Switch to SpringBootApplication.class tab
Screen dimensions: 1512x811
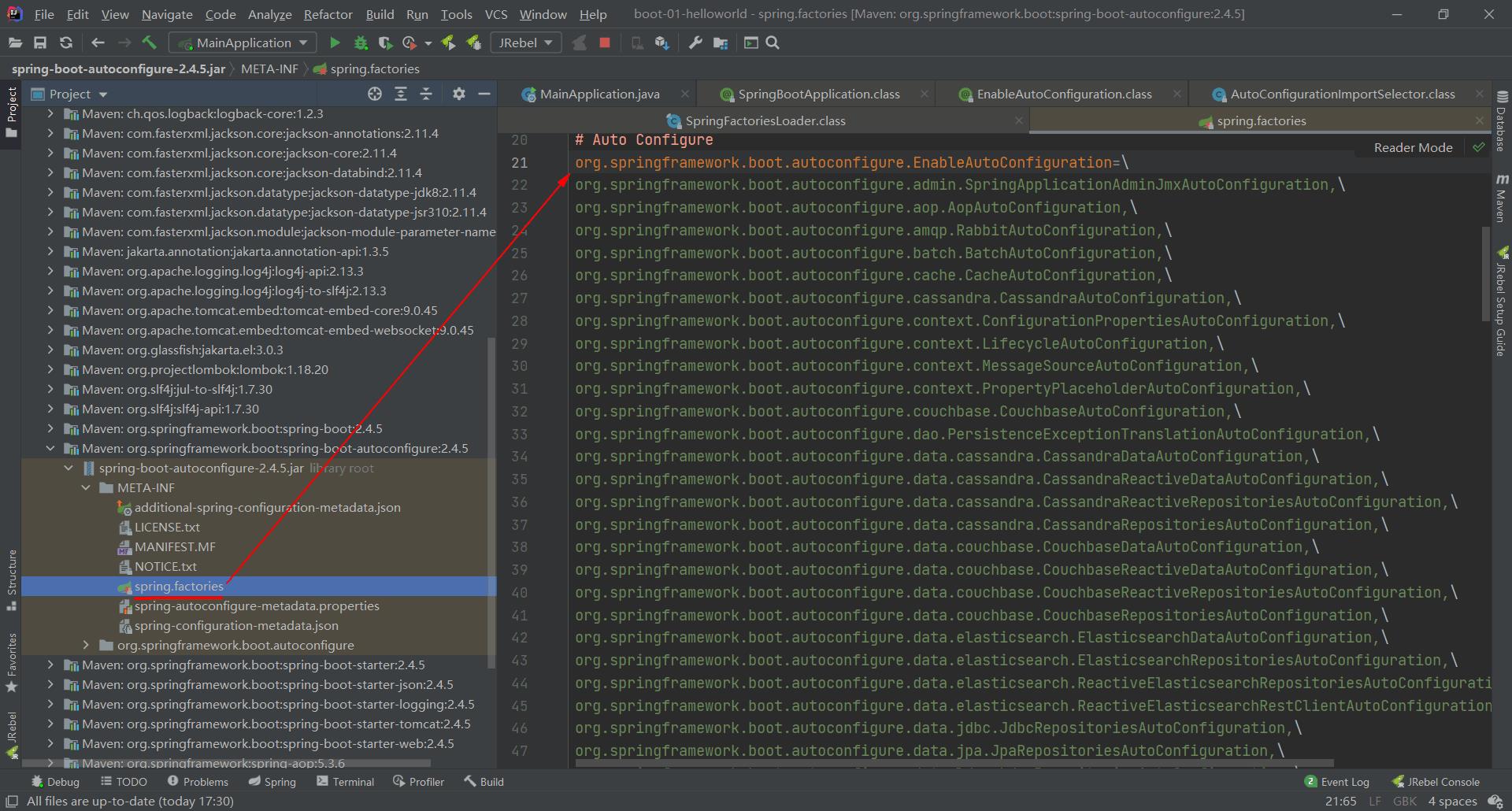pos(818,94)
